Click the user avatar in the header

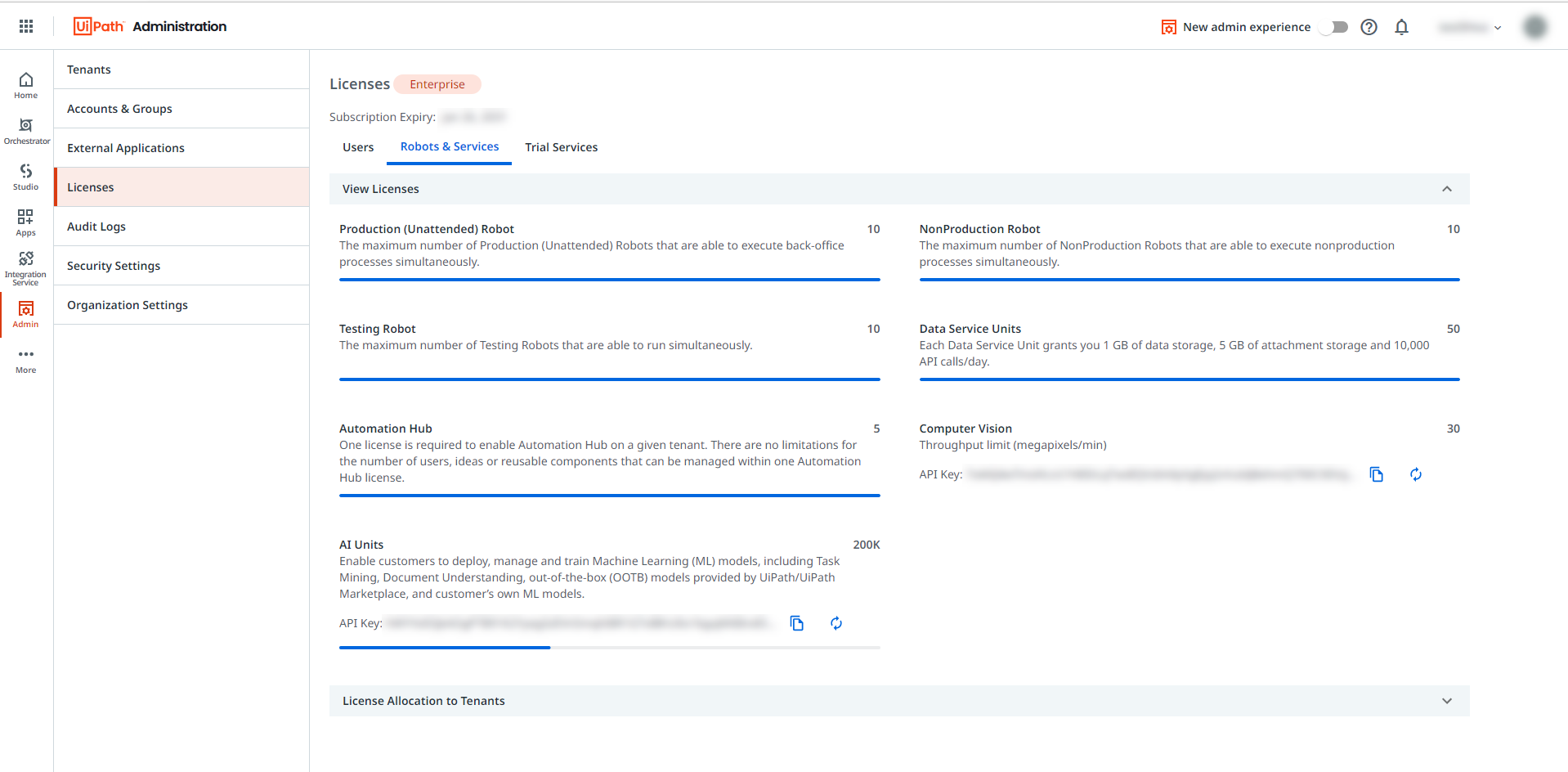pyautogui.click(x=1534, y=27)
